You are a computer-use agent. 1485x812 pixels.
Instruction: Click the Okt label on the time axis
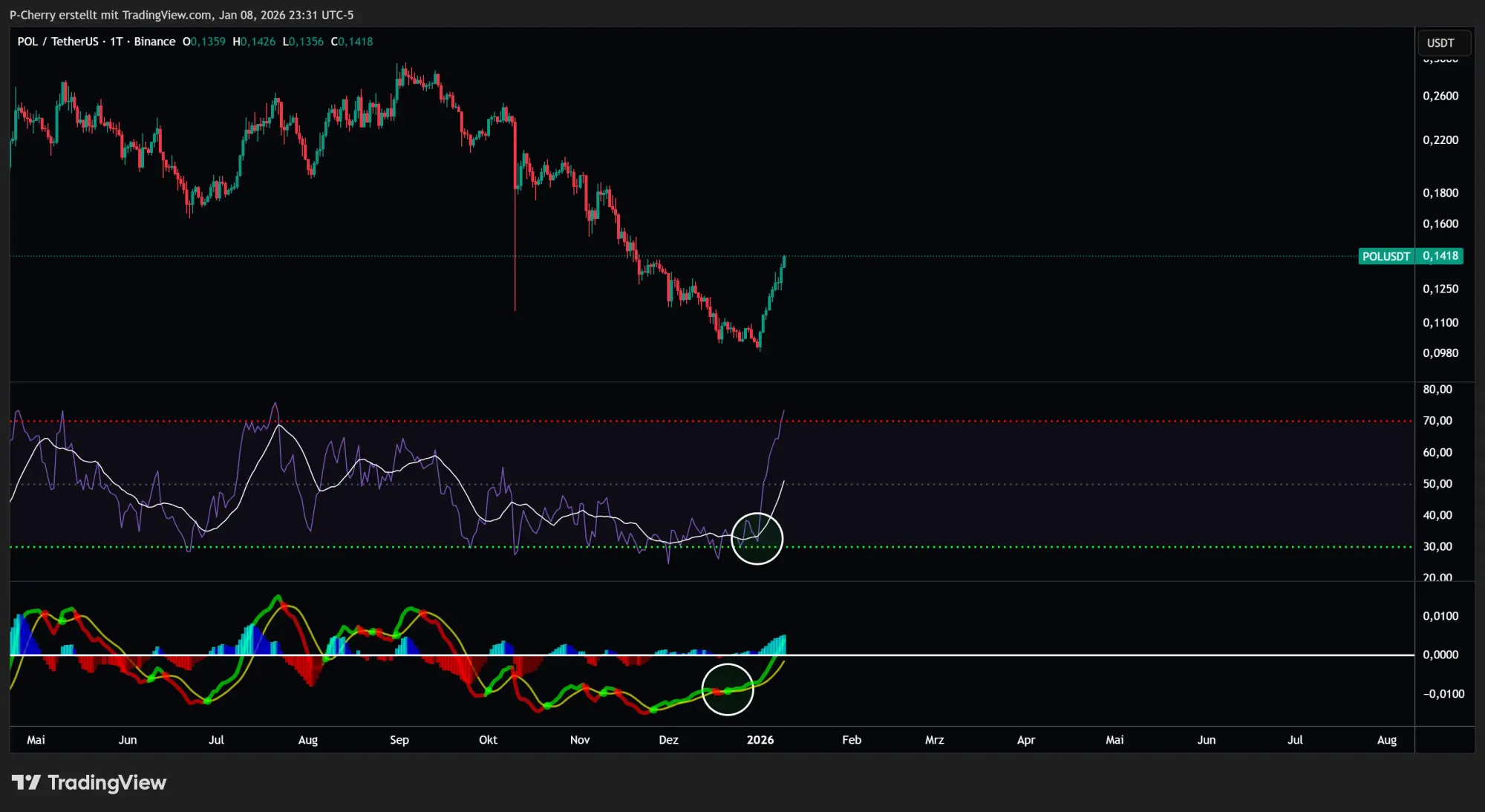click(488, 739)
